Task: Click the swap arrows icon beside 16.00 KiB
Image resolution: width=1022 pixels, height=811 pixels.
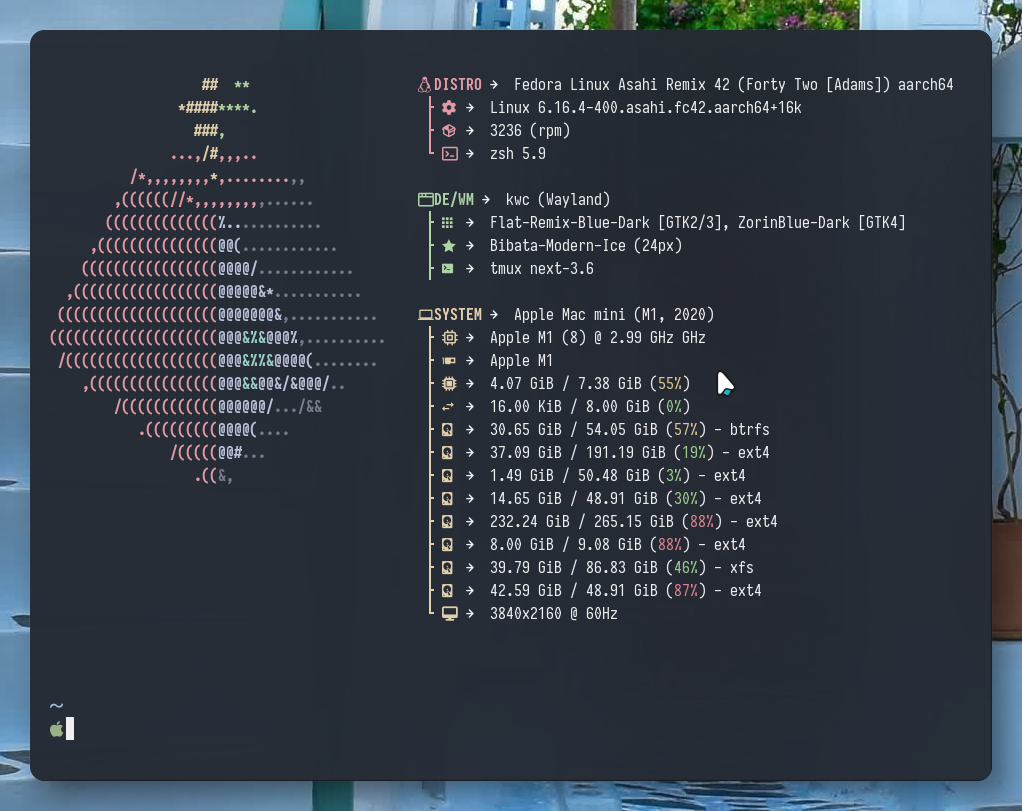Action: click(x=448, y=407)
